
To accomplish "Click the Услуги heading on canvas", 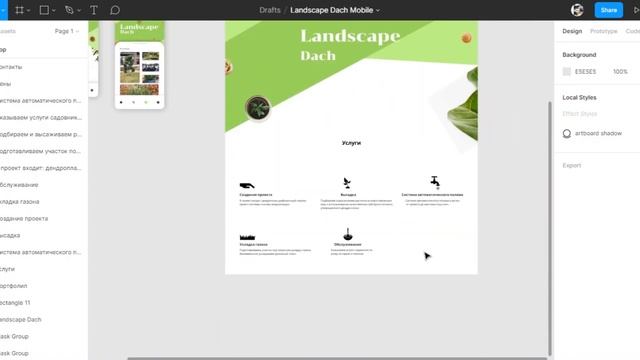I will point(351,143).
